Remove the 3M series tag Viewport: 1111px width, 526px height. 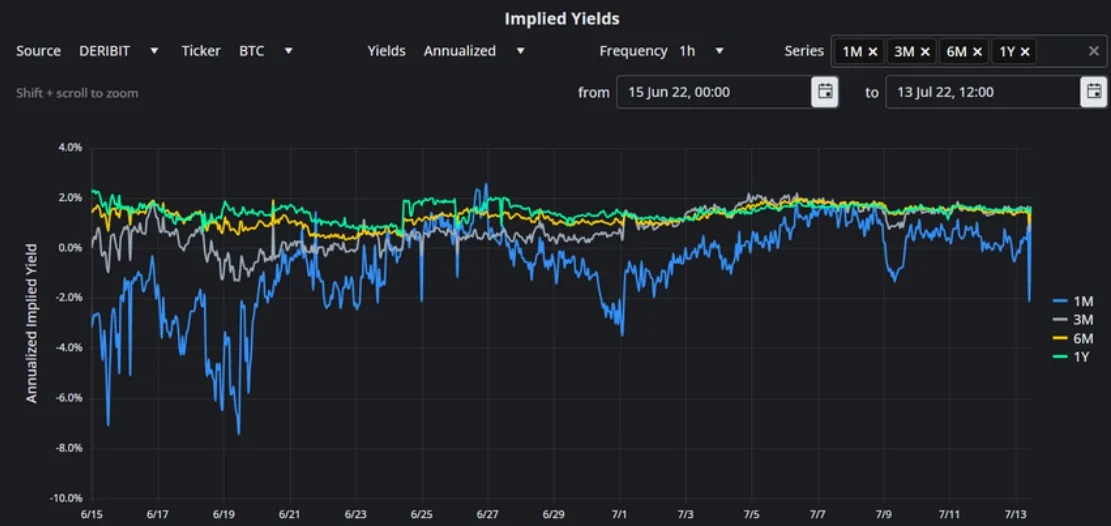point(925,52)
